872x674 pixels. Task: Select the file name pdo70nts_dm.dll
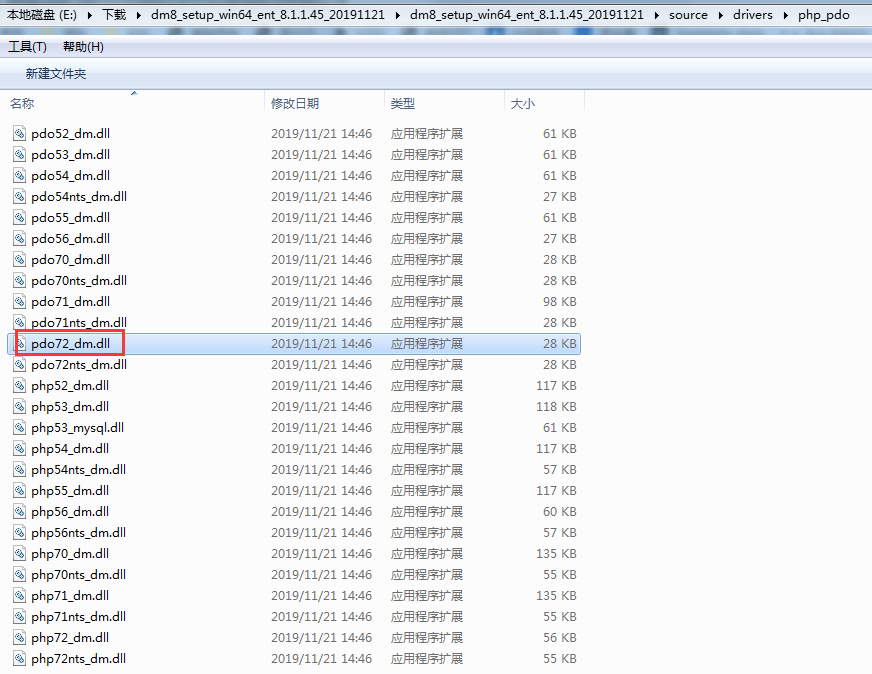point(79,280)
